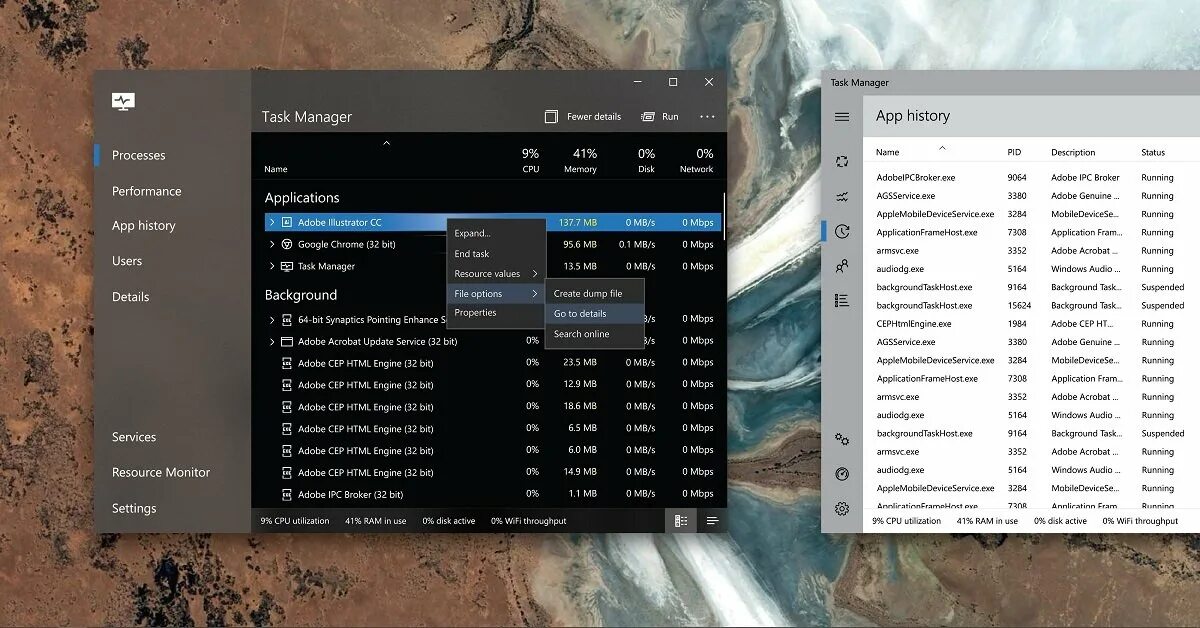Screen dimensions: 1200x628
Task: Click '41% RAM in use' in light status bar
Action: [987, 521]
